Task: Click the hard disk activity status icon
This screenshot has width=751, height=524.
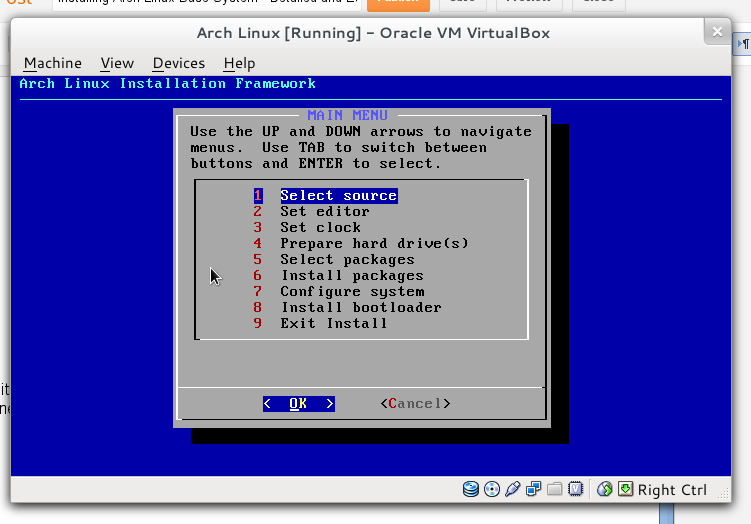Action: pos(471,489)
